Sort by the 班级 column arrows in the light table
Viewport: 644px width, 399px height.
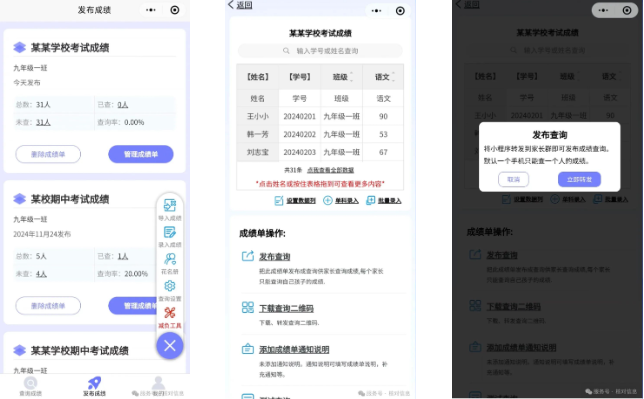pyautogui.click(x=352, y=77)
